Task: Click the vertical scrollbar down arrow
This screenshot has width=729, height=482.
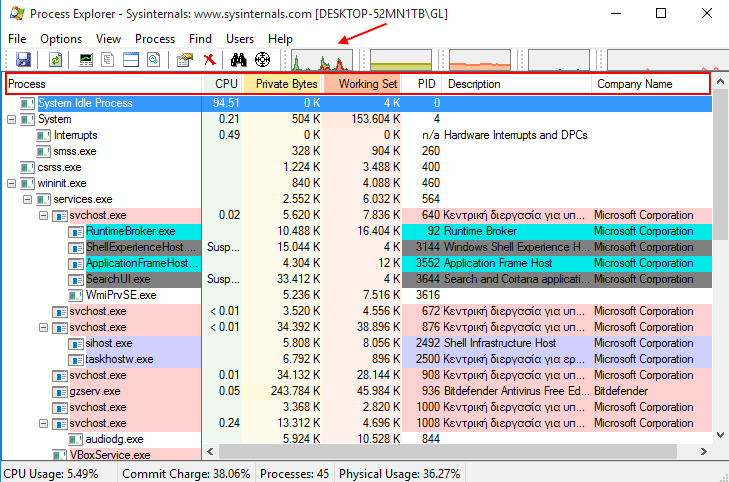Action: (721, 436)
